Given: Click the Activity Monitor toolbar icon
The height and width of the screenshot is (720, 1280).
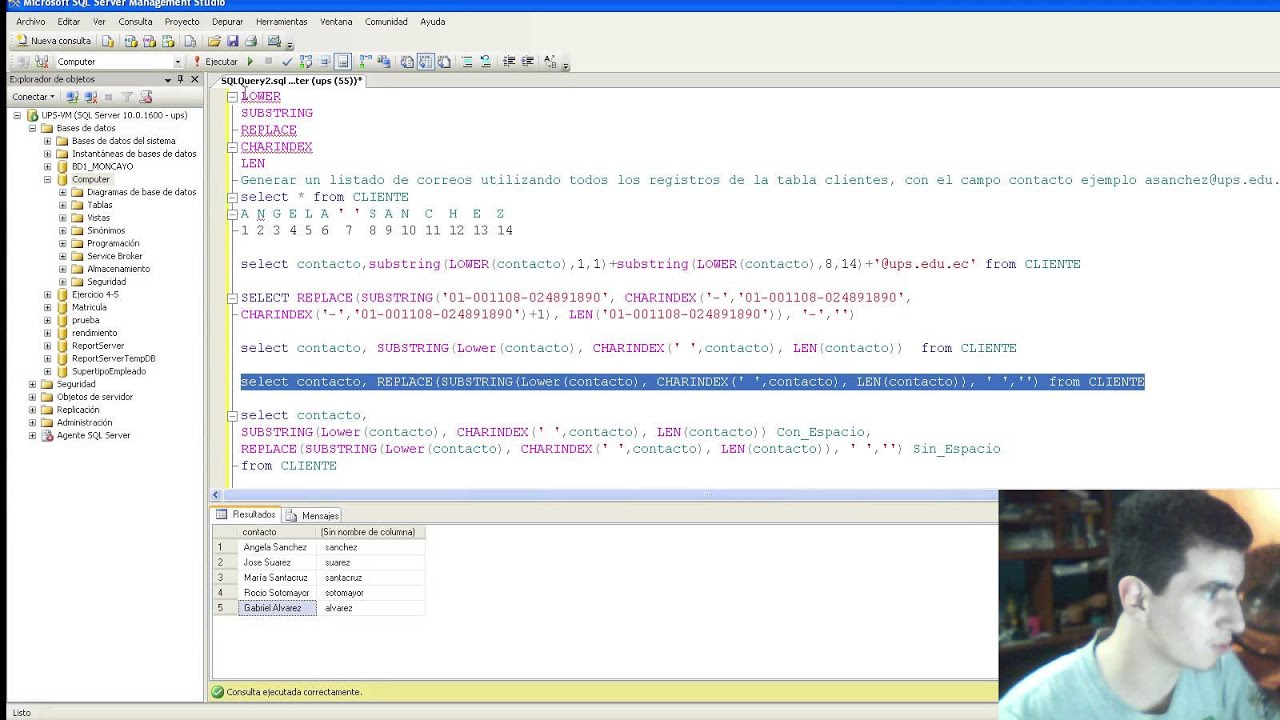Looking at the screenshot, I should point(274,41).
